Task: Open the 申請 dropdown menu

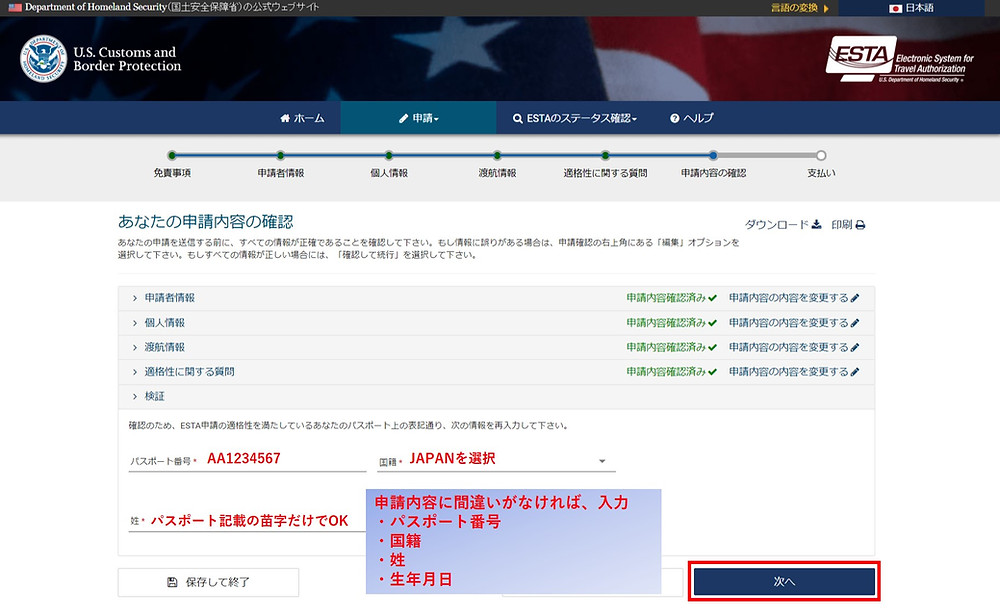Action: pos(418,118)
